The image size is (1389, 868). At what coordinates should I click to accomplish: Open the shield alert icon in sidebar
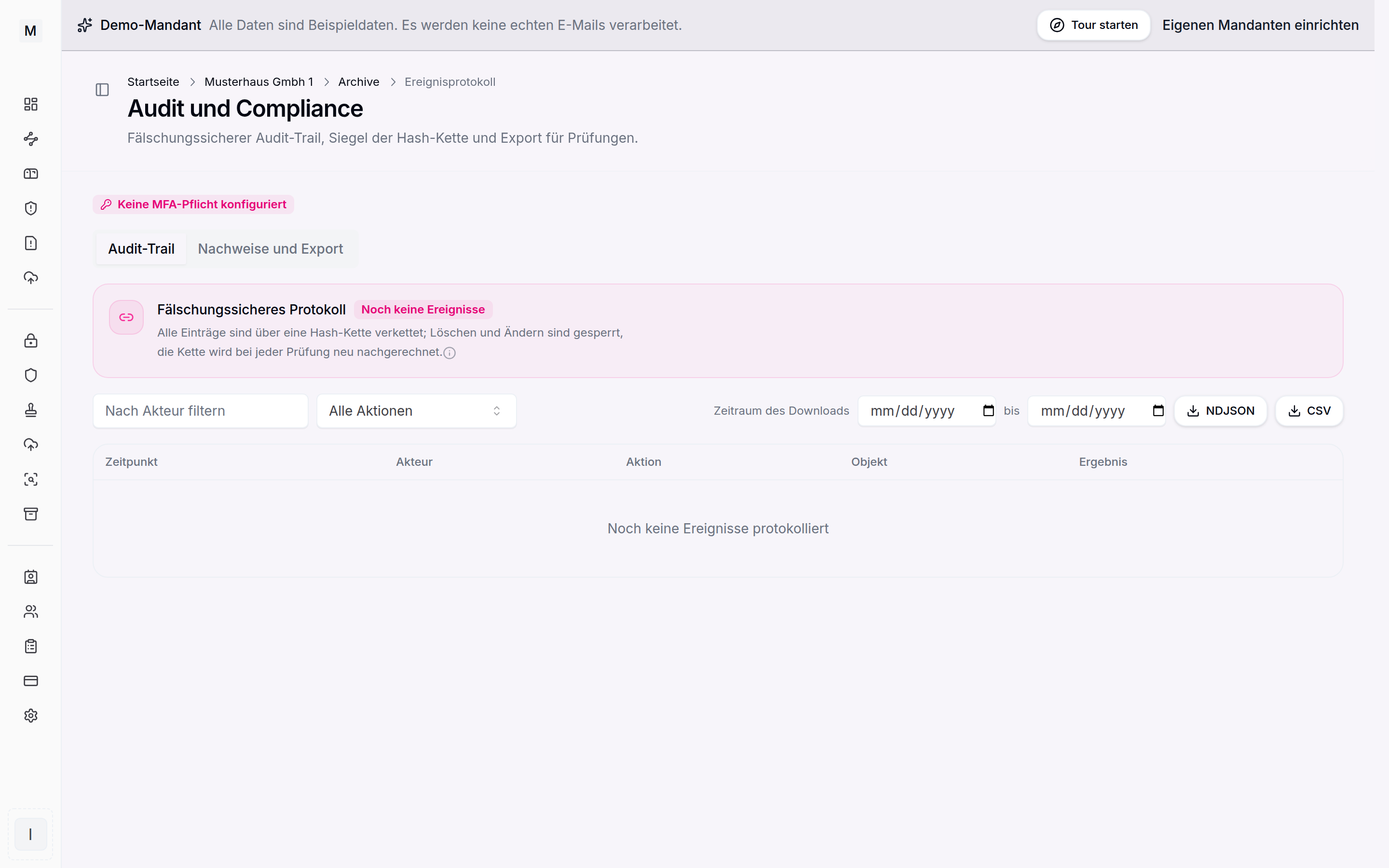30,208
